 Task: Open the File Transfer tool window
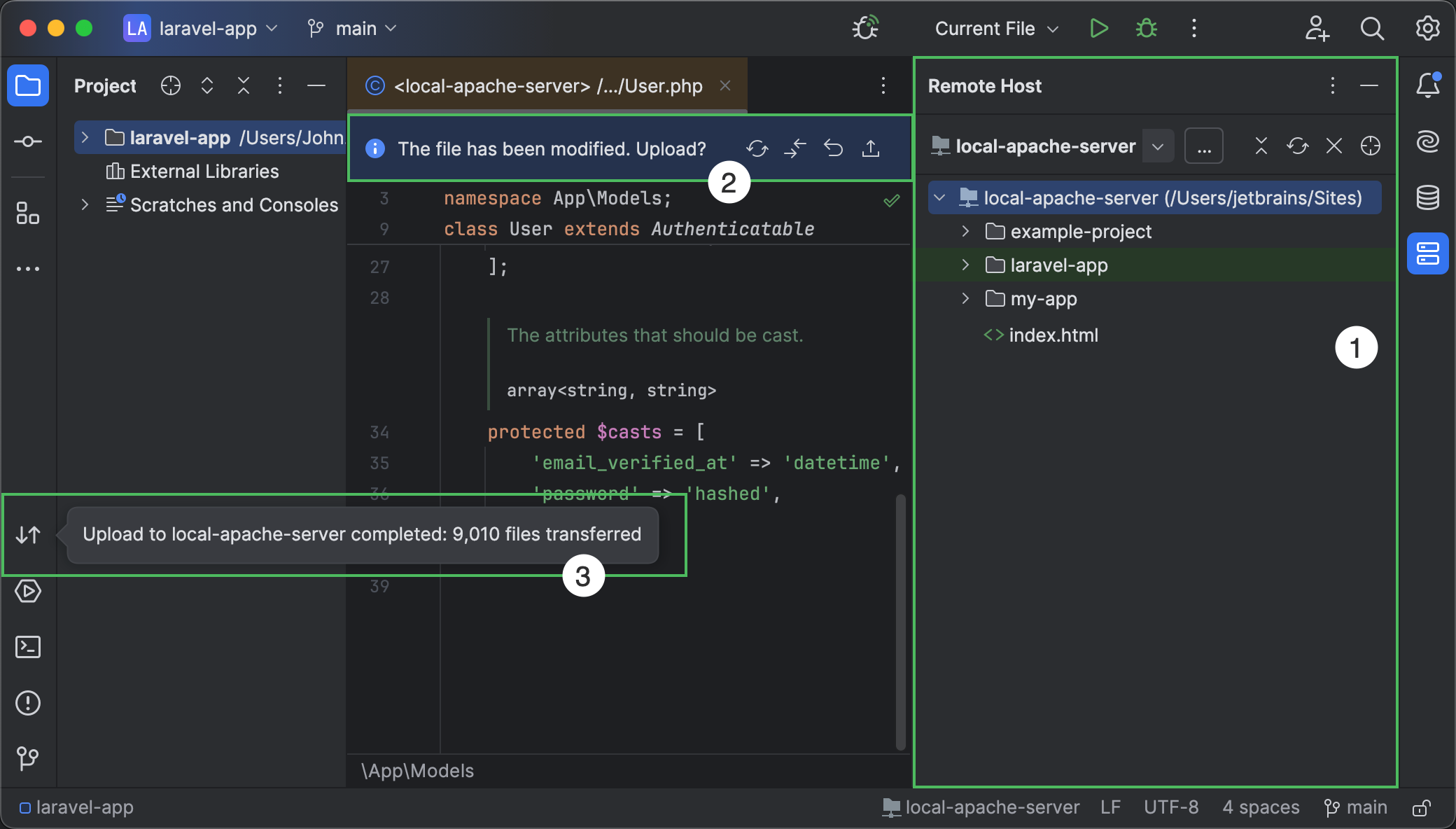coord(28,535)
